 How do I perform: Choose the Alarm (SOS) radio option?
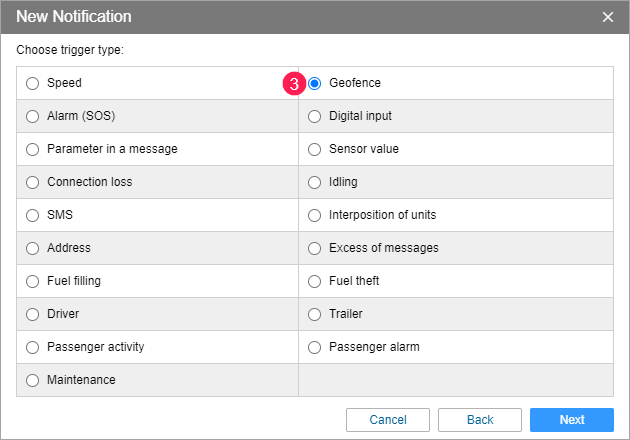point(33,116)
